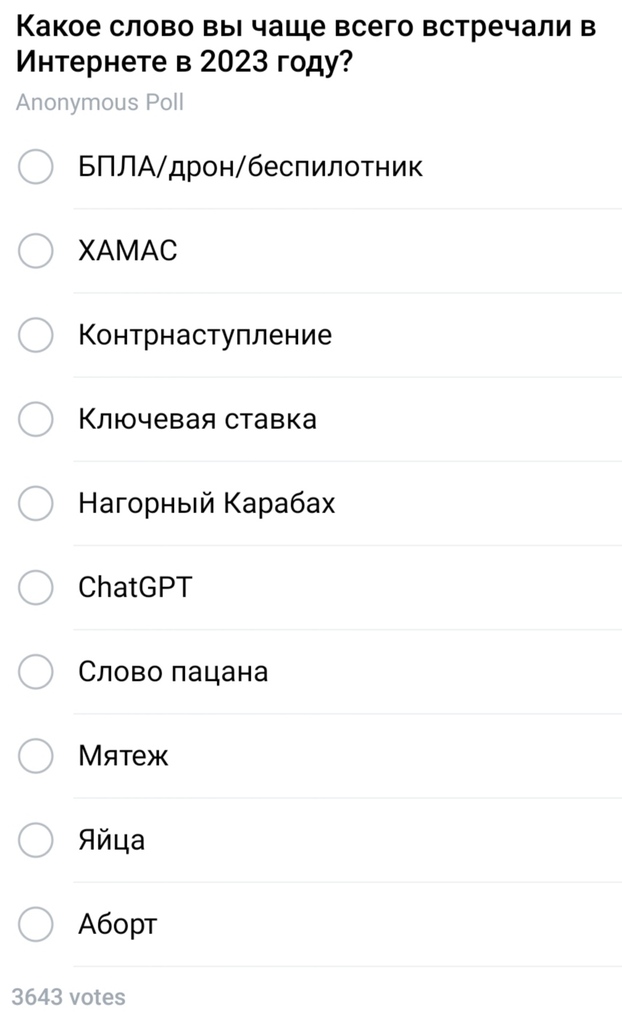The width and height of the screenshot is (622, 1024).
Task: Select the ХАМАС radio button
Action: click(36, 251)
